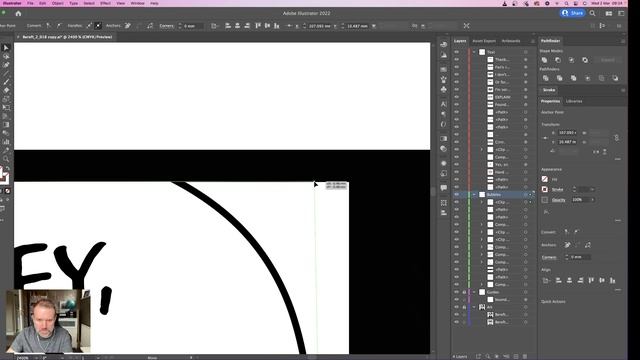Click Exclude in Pathfinder shape modes

[585, 60]
